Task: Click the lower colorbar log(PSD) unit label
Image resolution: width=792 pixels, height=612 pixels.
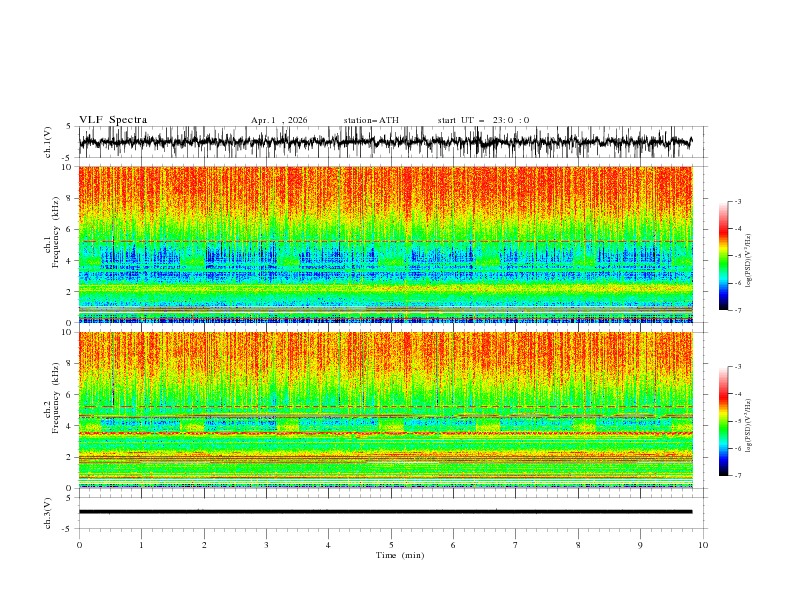Action: coord(749,426)
